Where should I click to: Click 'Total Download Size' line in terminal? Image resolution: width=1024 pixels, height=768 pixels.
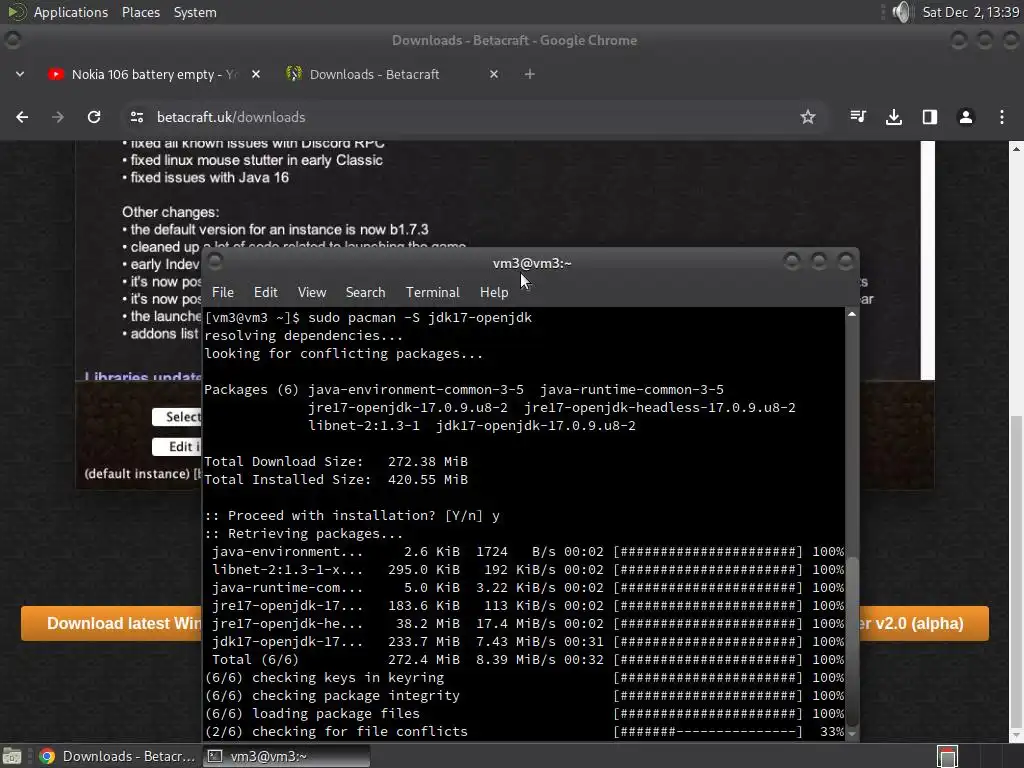pos(336,462)
